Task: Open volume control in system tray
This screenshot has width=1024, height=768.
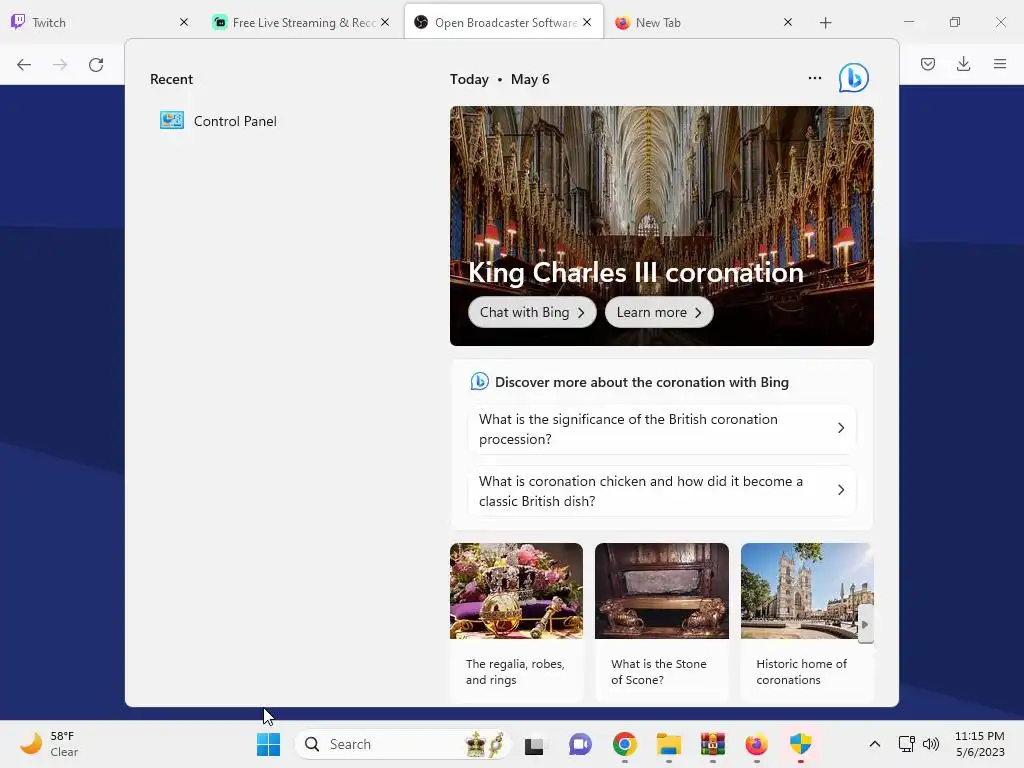Action: tap(931, 744)
